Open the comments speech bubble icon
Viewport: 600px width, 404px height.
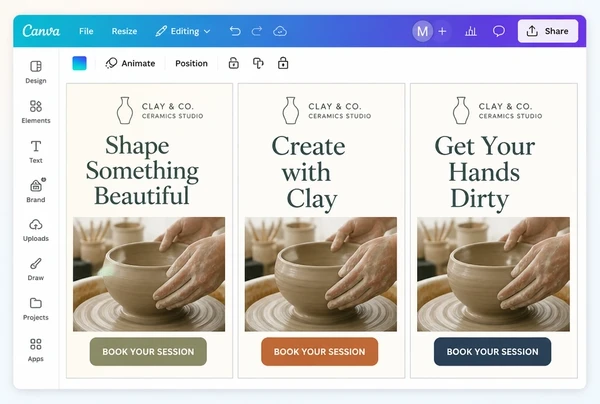pyautogui.click(x=499, y=31)
